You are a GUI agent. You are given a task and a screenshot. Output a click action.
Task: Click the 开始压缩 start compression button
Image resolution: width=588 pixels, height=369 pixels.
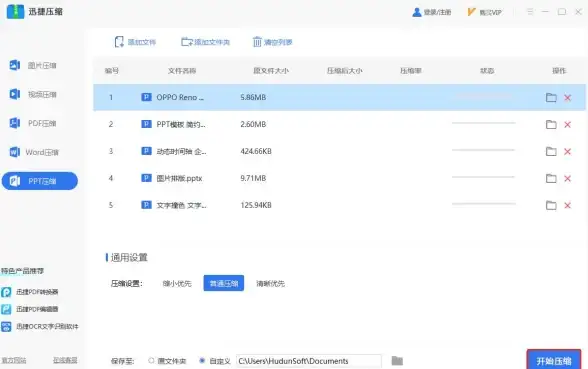(554, 361)
